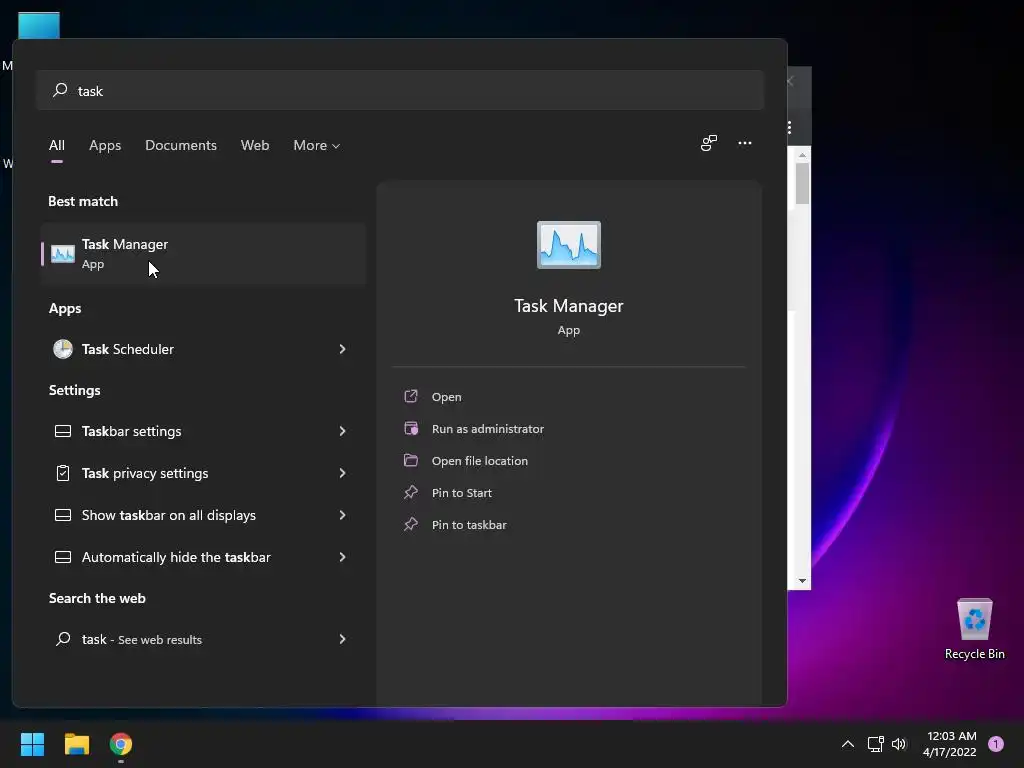Click the web search magnifier icon
This screenshot has width=1024, height=768.
coord(63,639)
